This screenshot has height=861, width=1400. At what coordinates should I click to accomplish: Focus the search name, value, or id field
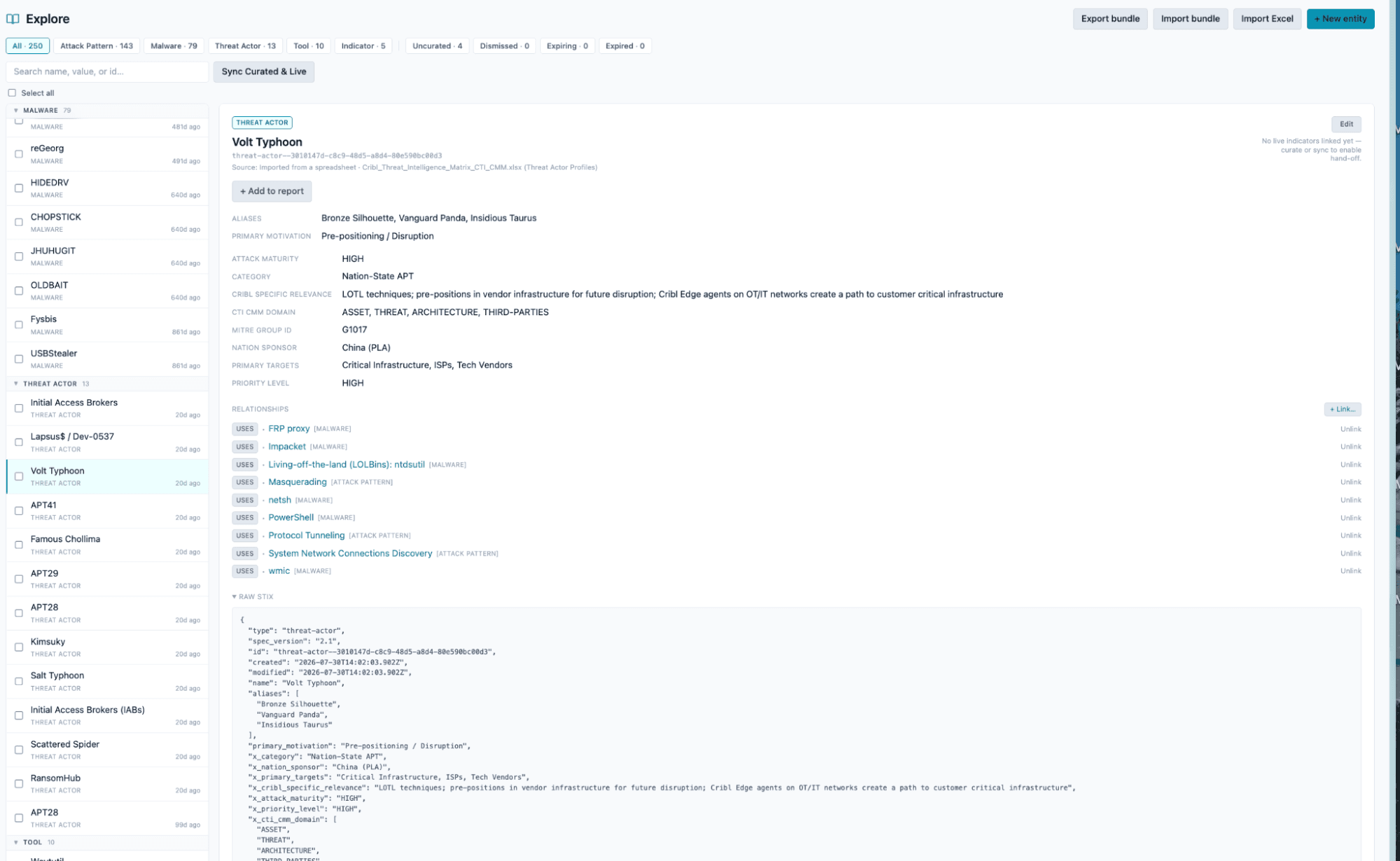point(107,71)
